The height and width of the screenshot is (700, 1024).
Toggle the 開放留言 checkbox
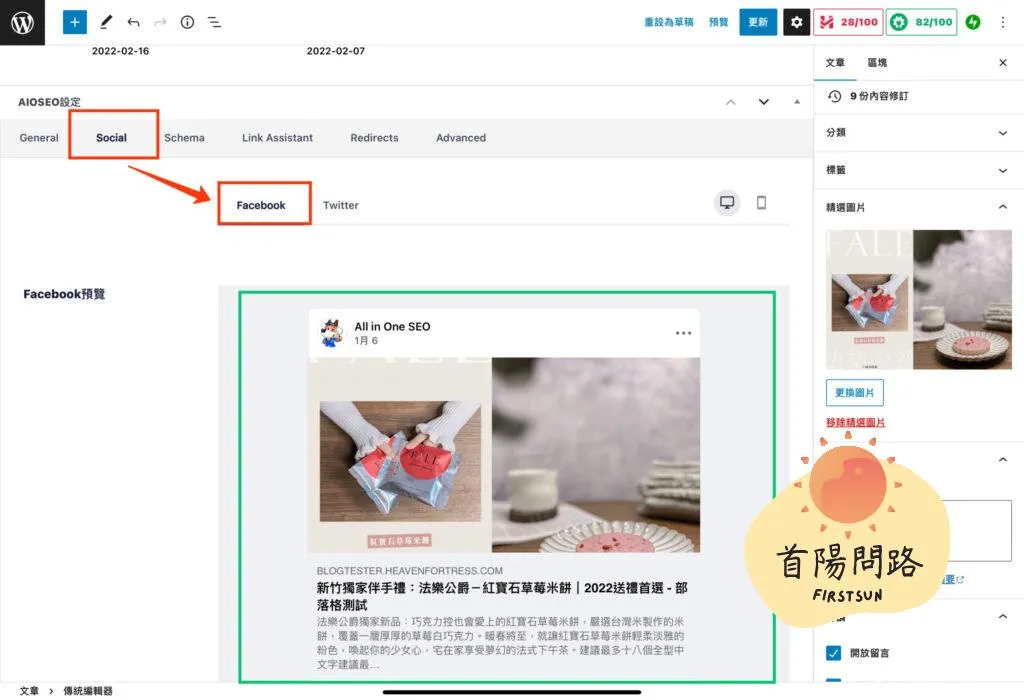[x=833, y=653]
